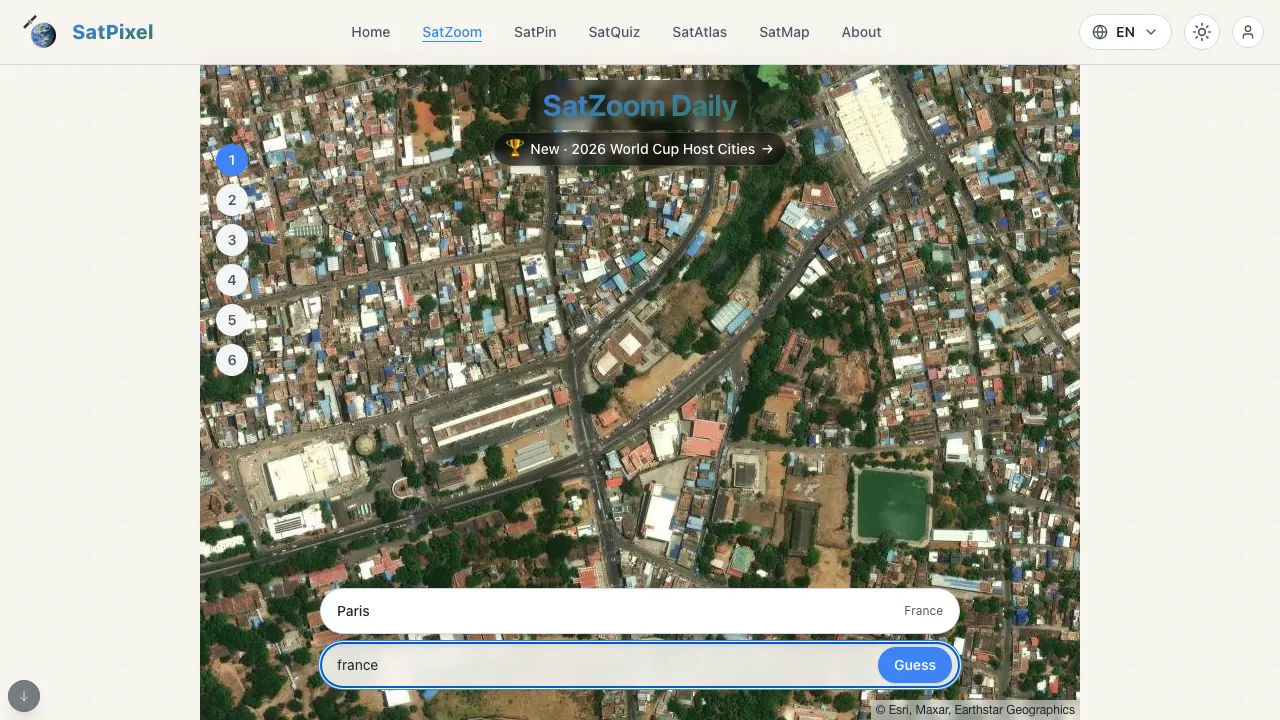
Task: Open the SatZoom nav item
Action: [452, 32]
